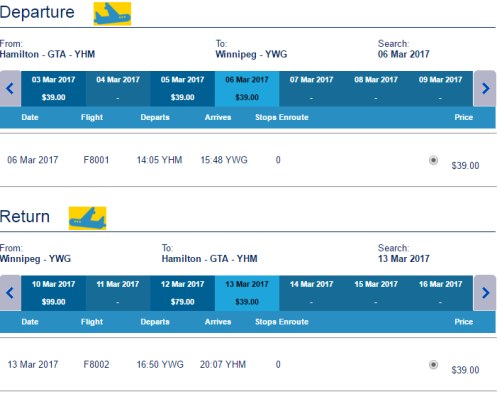500x399 pixels.
Task: Switch to 16 Mar 2017 return tab
Action: click(x=440, y=293)
